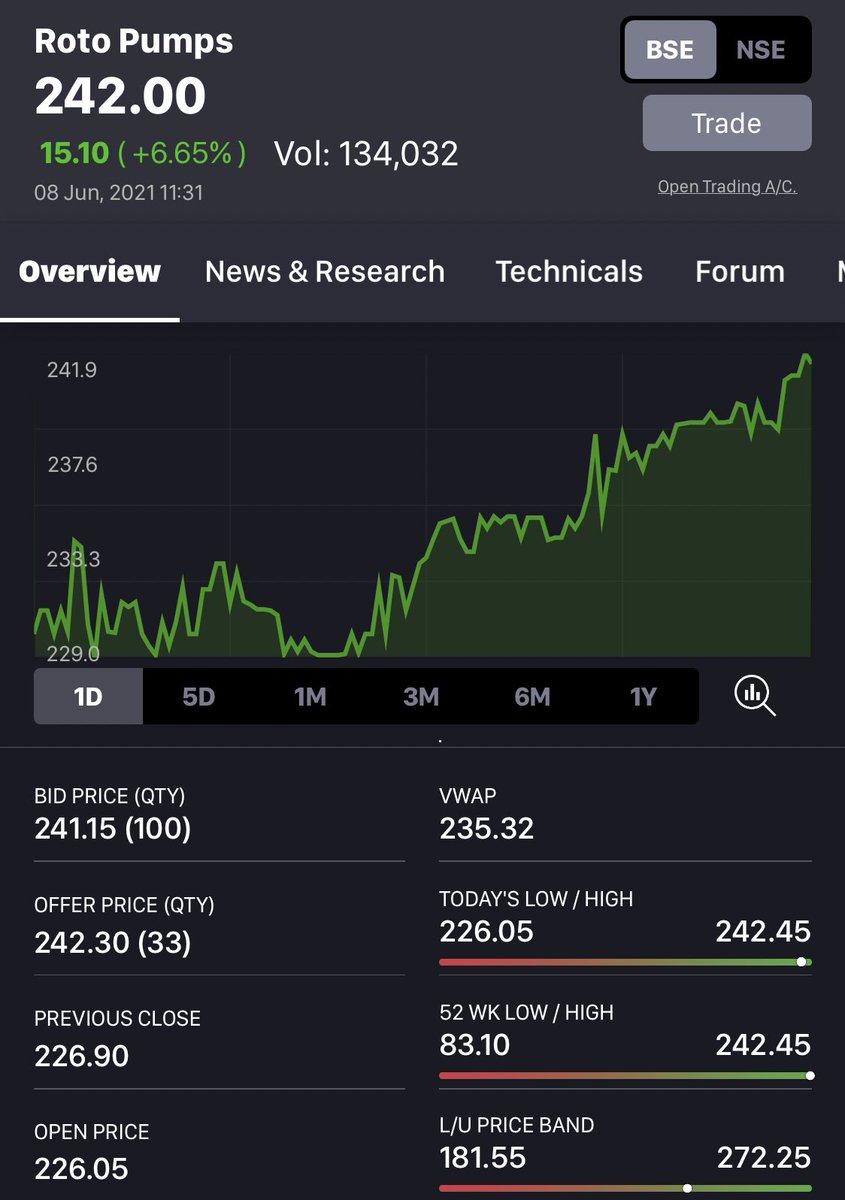This screenshot has width=845, height=1200.
Task: Tap the bid price 241.15 (100)
Action: coord(113,828)
